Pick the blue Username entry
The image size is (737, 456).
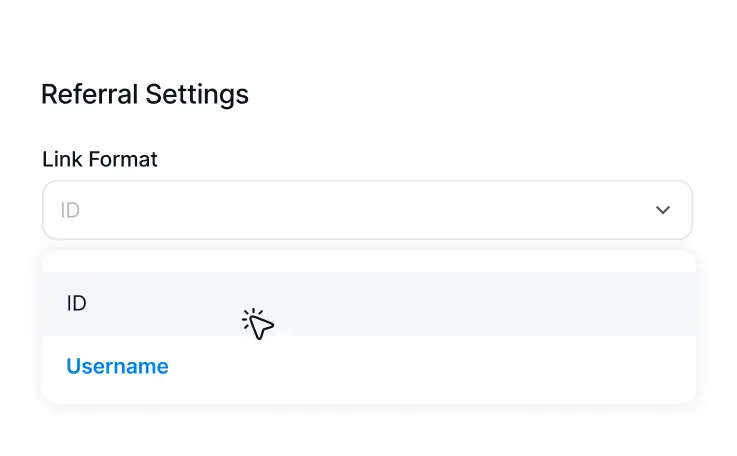(117, 366)
